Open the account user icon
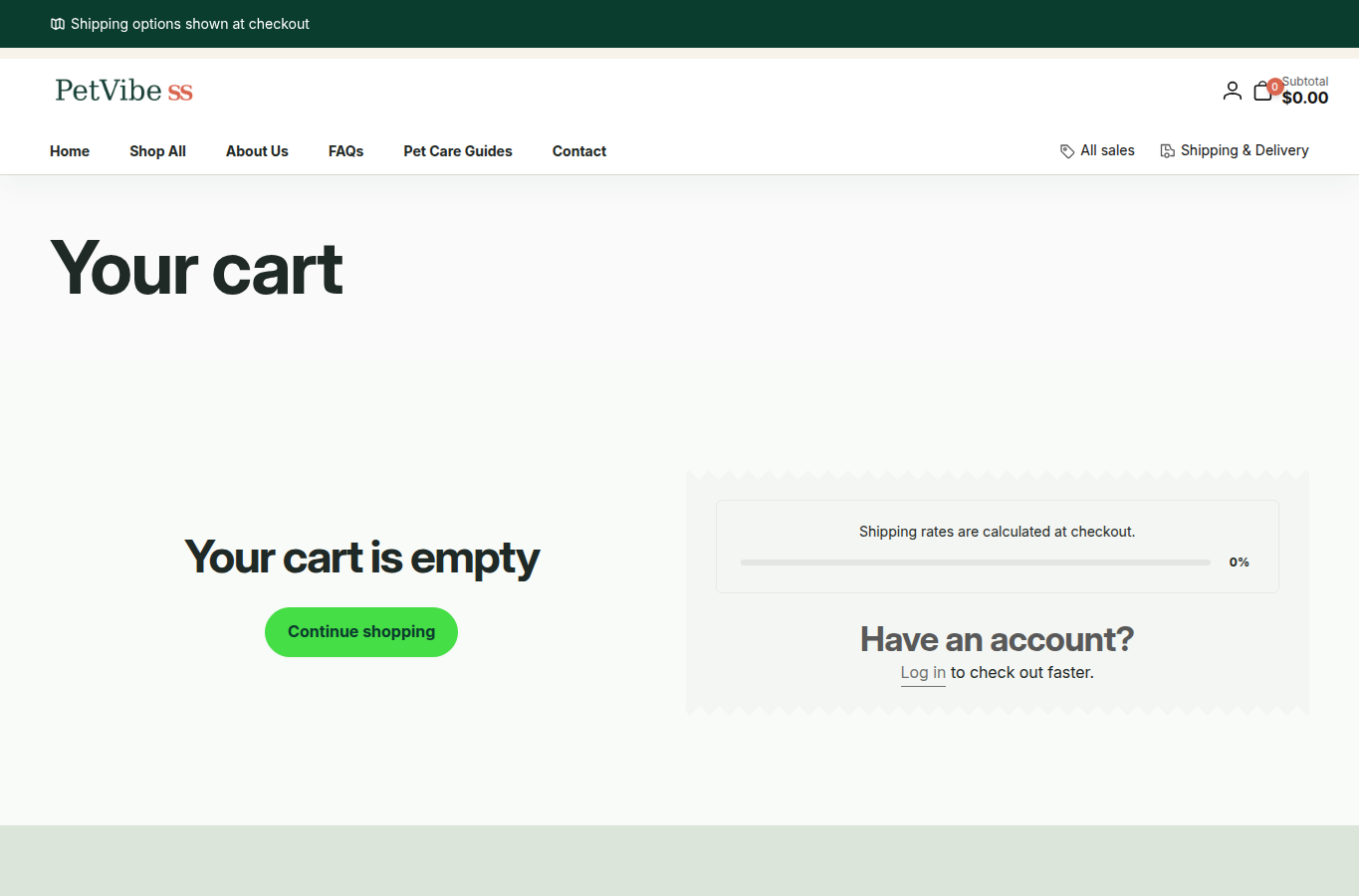 [1232, 91]
